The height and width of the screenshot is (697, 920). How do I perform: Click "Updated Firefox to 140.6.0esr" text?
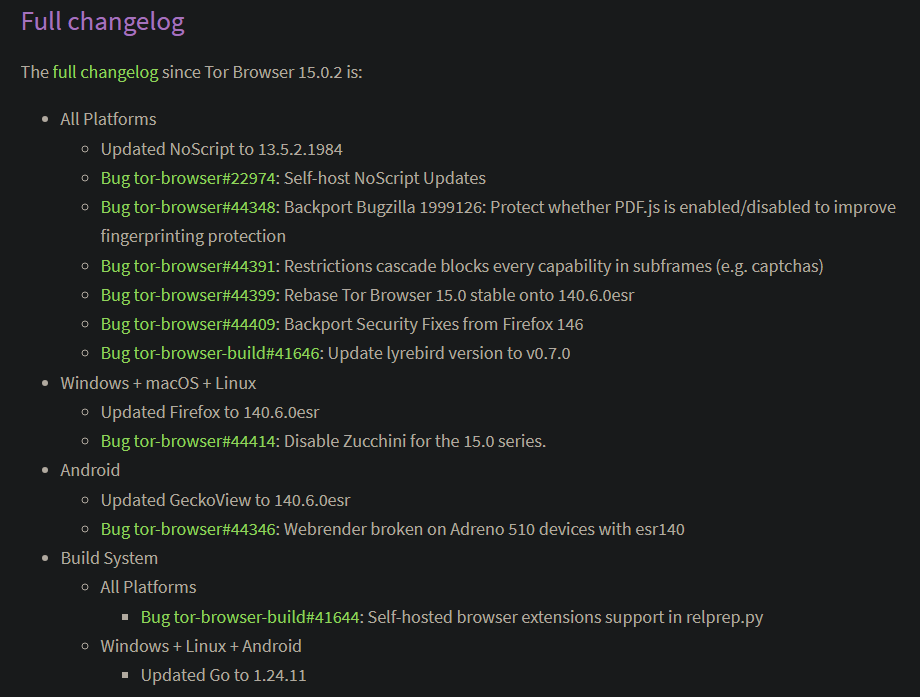pos(210,412)
